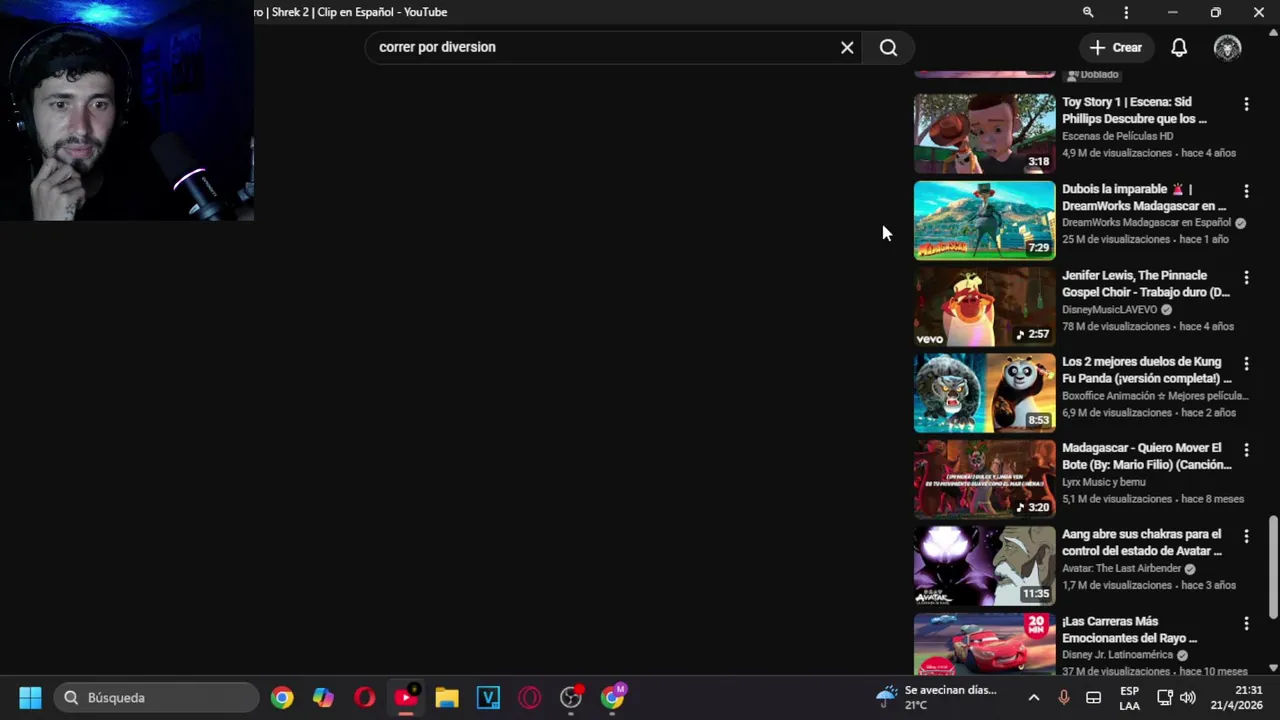Expand the hidden system tray icons chevron
The image size is (1280, 720).
(1034, 698)
